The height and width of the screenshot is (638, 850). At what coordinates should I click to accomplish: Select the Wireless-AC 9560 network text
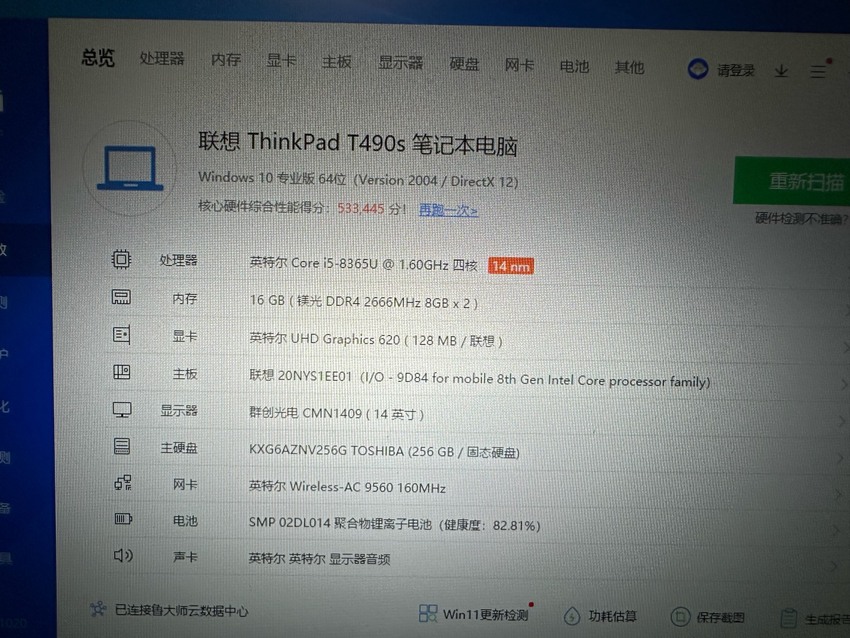(x=347, y=487)
